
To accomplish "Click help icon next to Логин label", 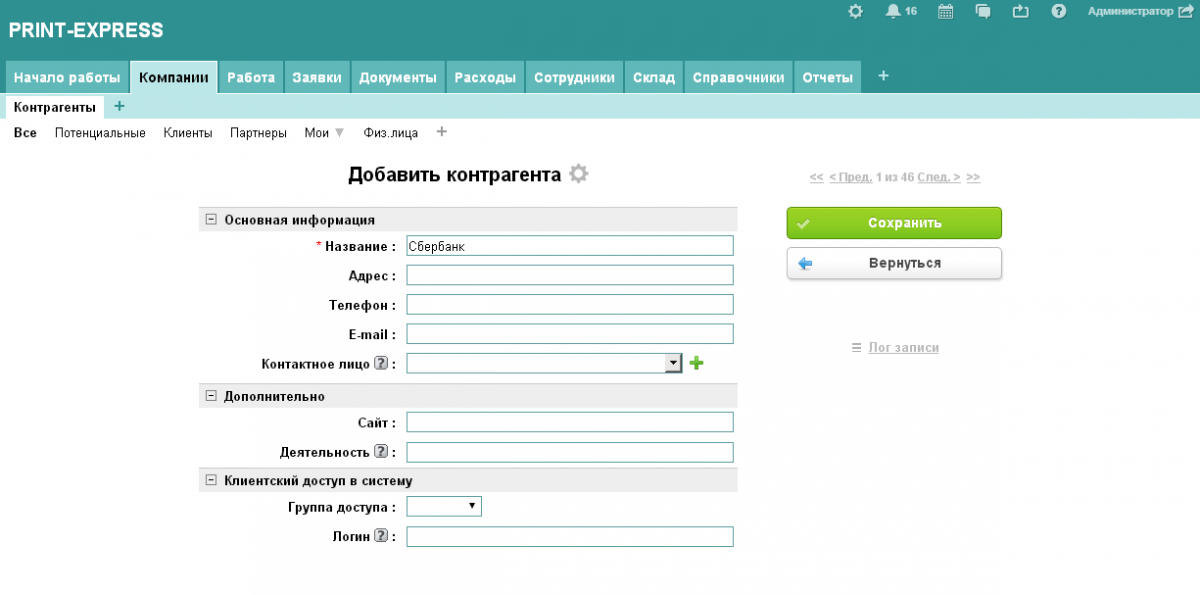I will point(380,537).
